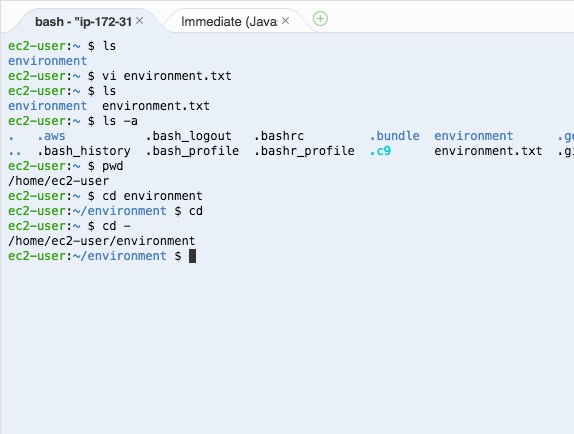Click '.bashr_profile' in the listing
The width and height of the screenshot is (574, 434).
click(304, 151)
